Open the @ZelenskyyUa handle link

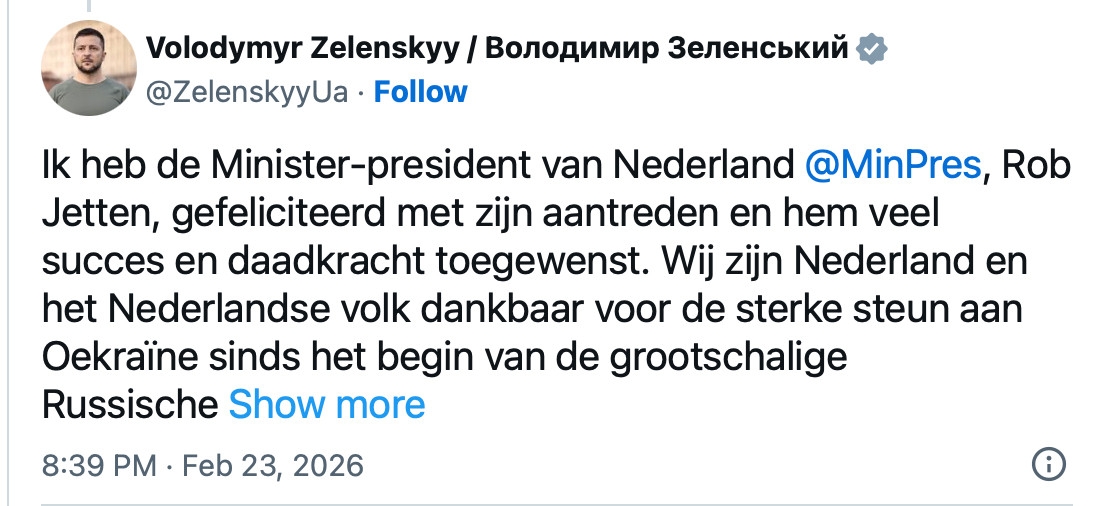click(x=248, y=92)
